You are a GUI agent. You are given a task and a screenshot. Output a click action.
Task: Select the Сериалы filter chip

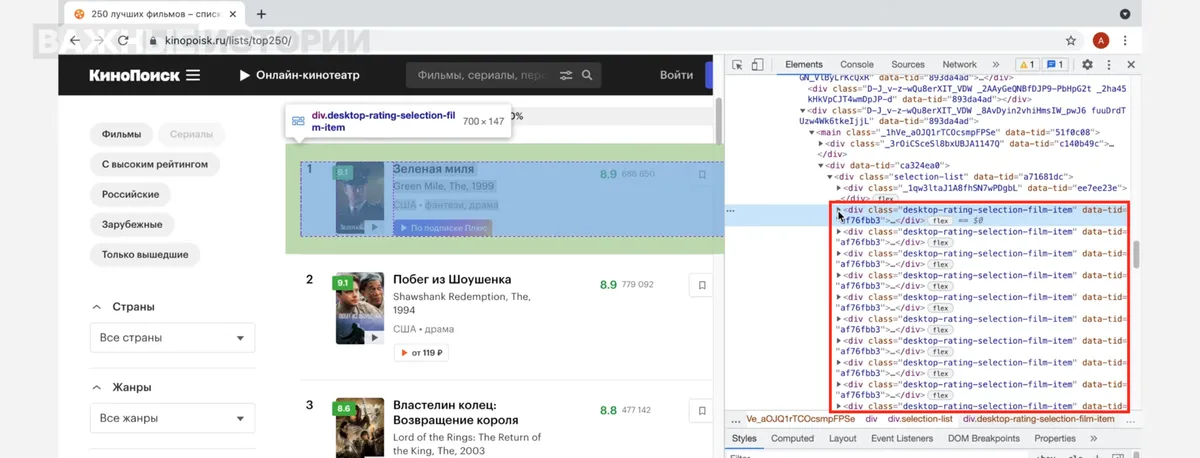[191, 134]
